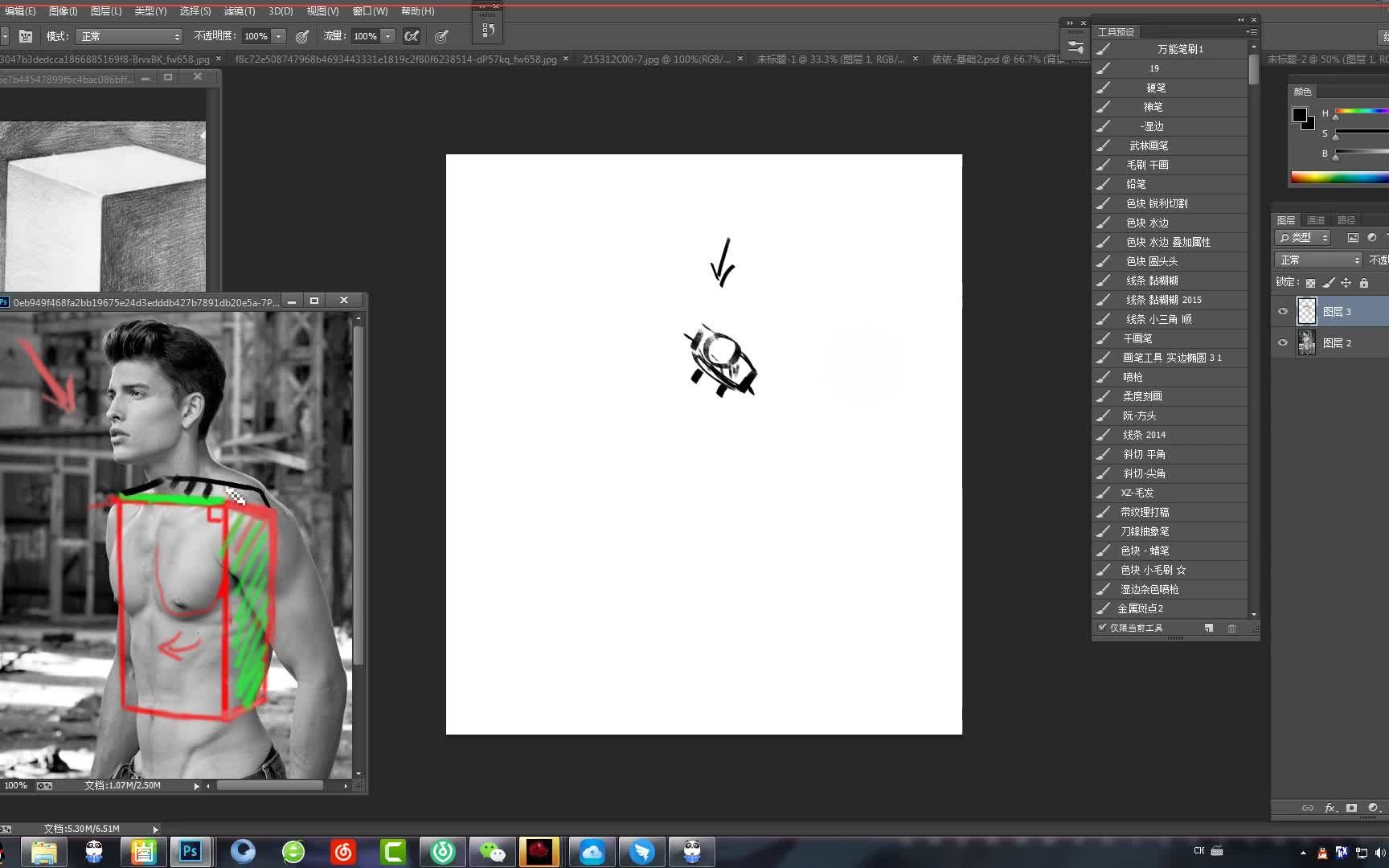Select 硬笔 brush preset
The width and height of the screenshot is (1389, 868).
coord(1170,88)
